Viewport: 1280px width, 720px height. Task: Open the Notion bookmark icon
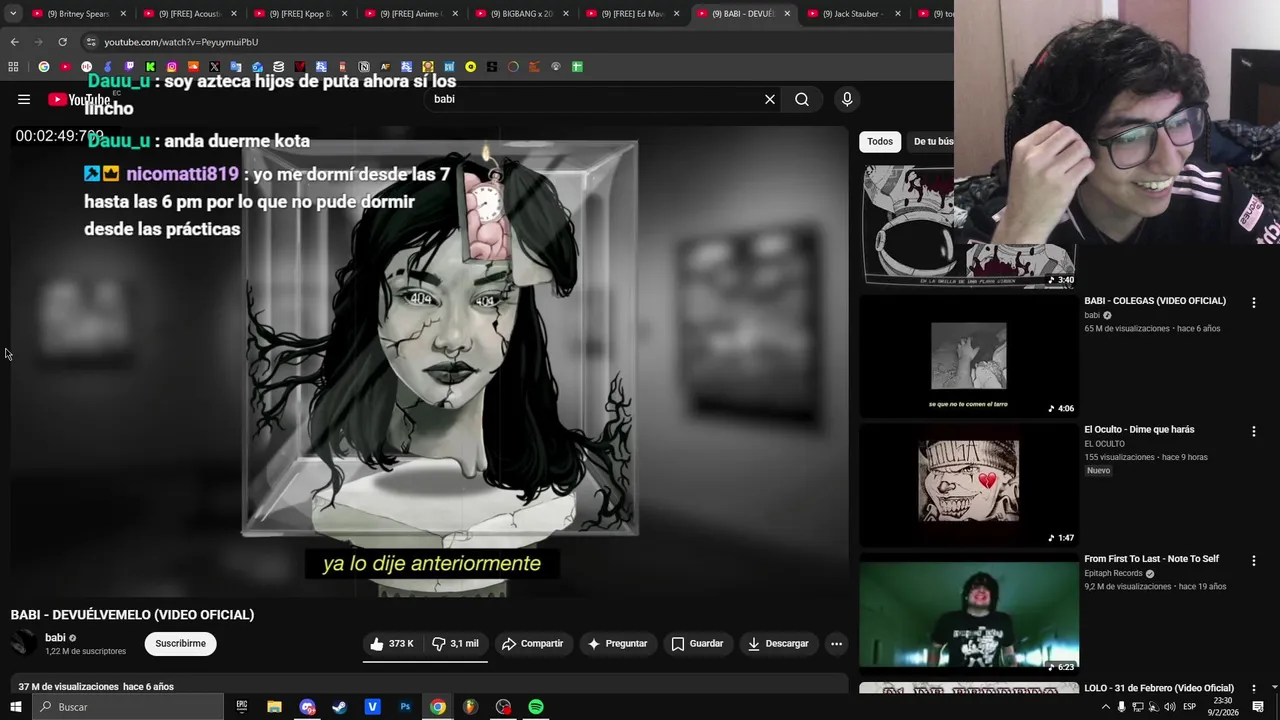tap(364, 67)
